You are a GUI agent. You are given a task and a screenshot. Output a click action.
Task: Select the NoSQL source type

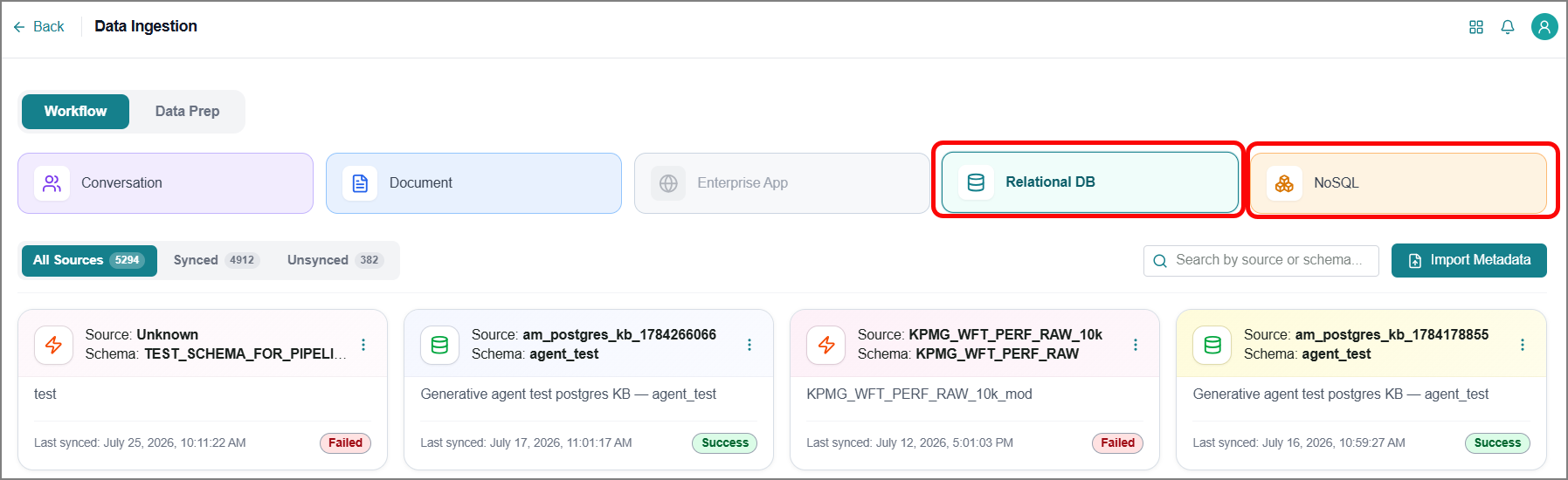click(1399, 183)
